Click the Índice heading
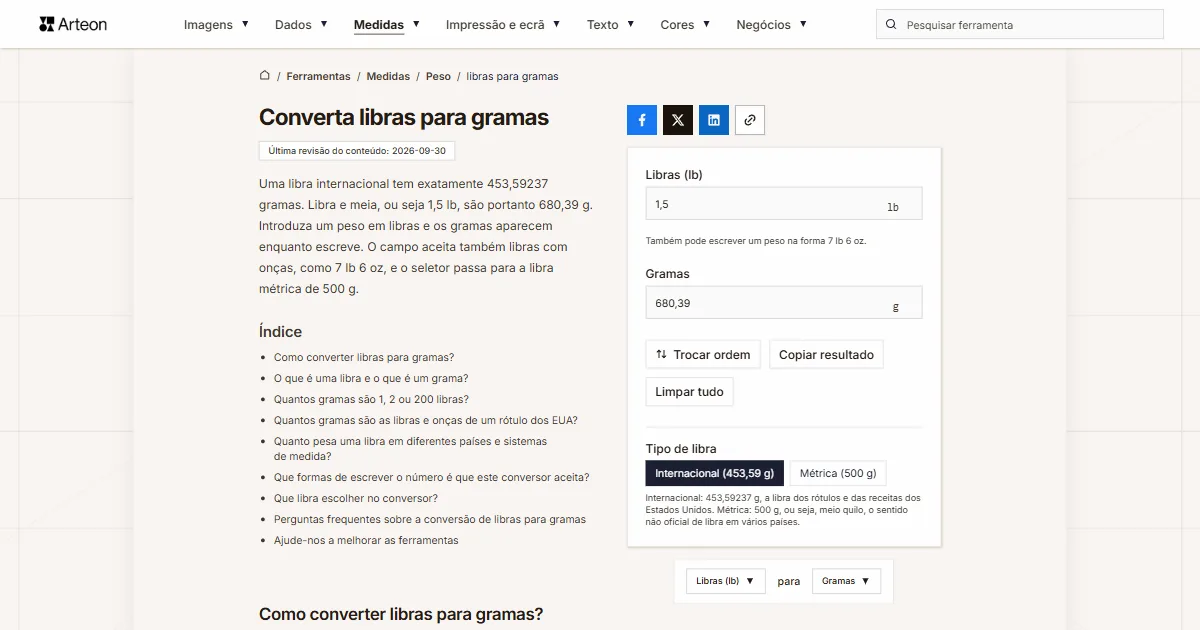Screen dimensions: 1200x630 point(280,331)
